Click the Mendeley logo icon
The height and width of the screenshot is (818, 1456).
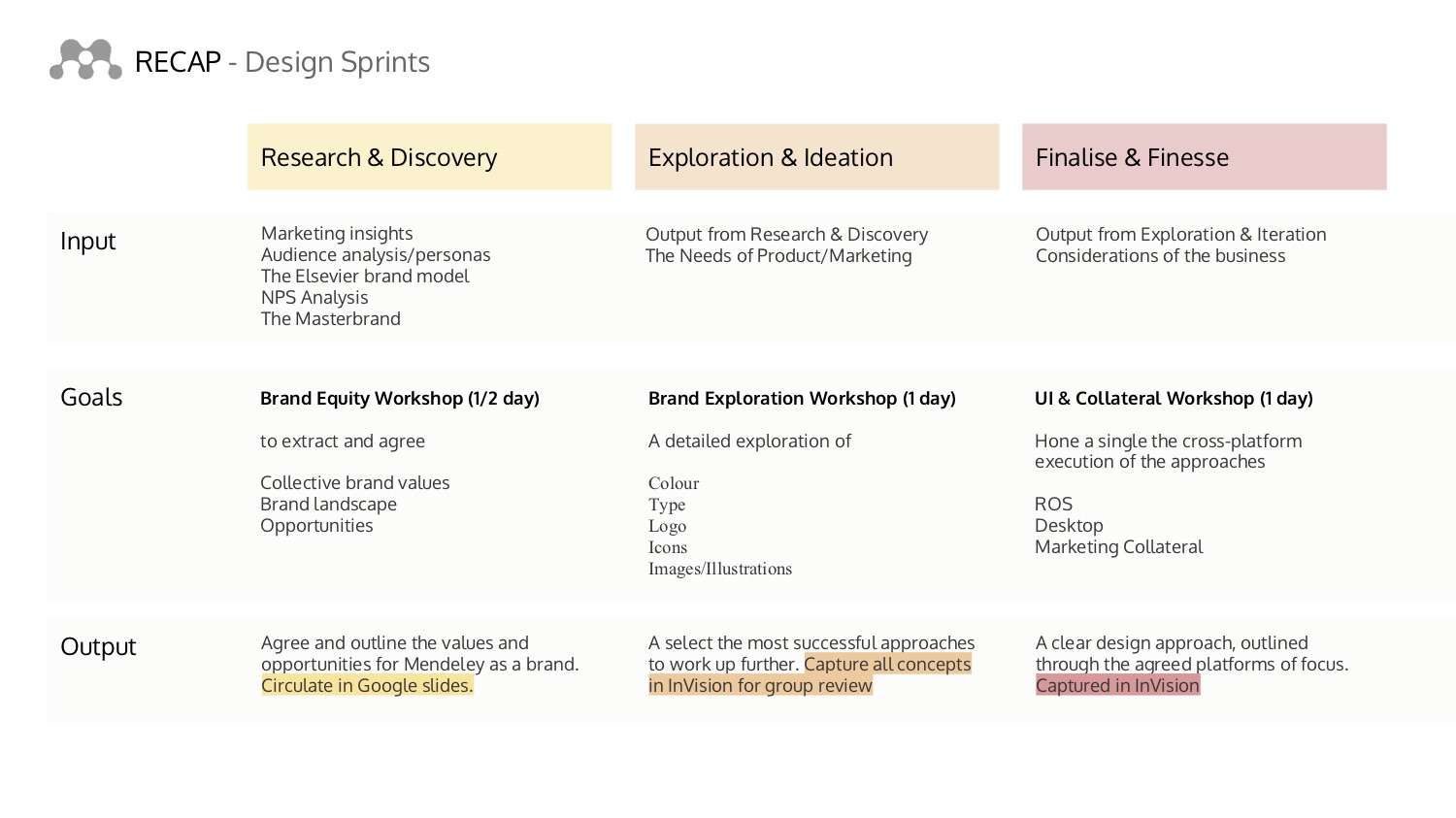[x=85, y=60]
